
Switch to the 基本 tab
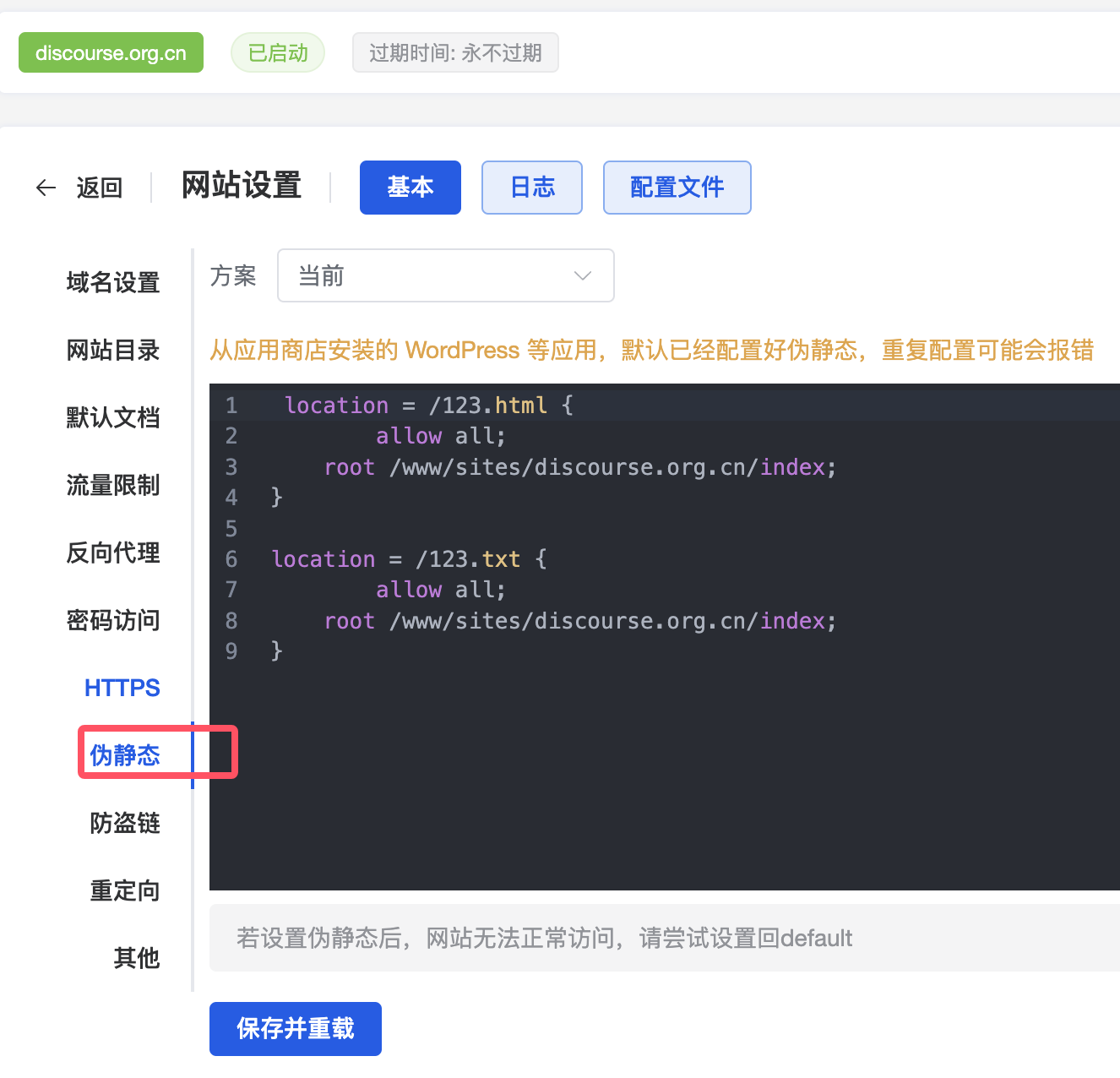(x=410, y=188)
